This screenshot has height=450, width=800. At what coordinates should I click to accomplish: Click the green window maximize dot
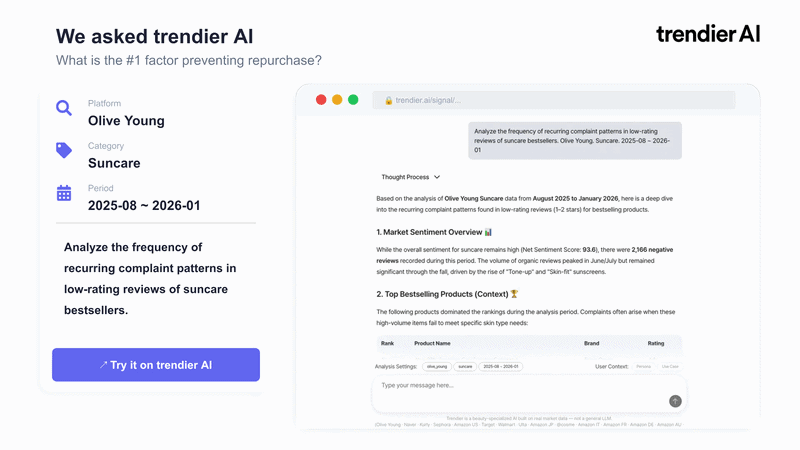click(353, 100)
